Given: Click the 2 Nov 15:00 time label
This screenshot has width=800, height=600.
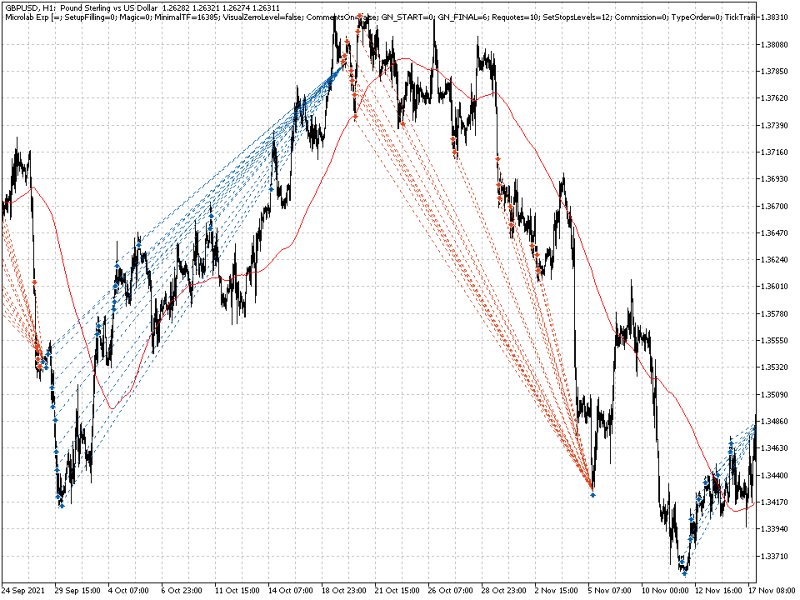Looking at the screenshot, I should (556, 590).
